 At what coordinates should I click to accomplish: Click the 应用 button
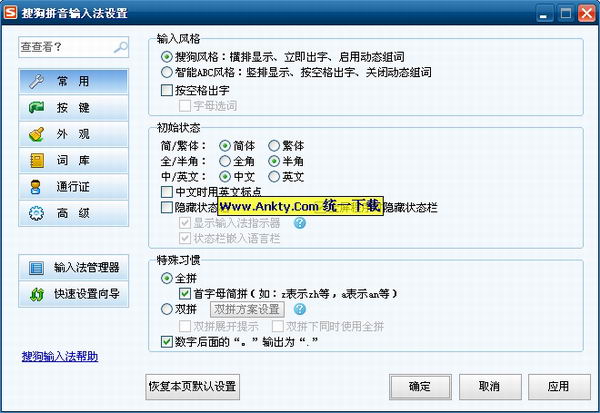click(x=559, y=387)
